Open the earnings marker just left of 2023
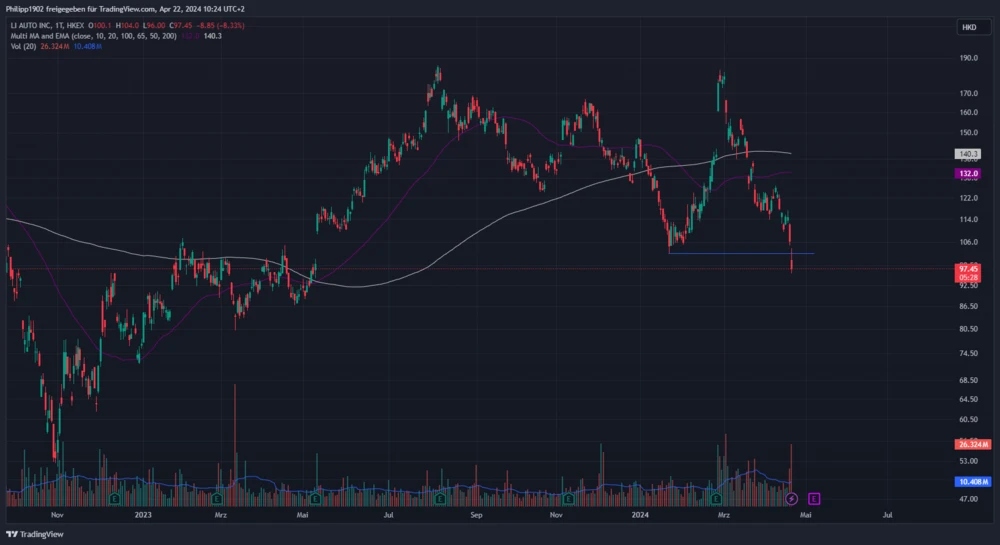 (116, 497)
